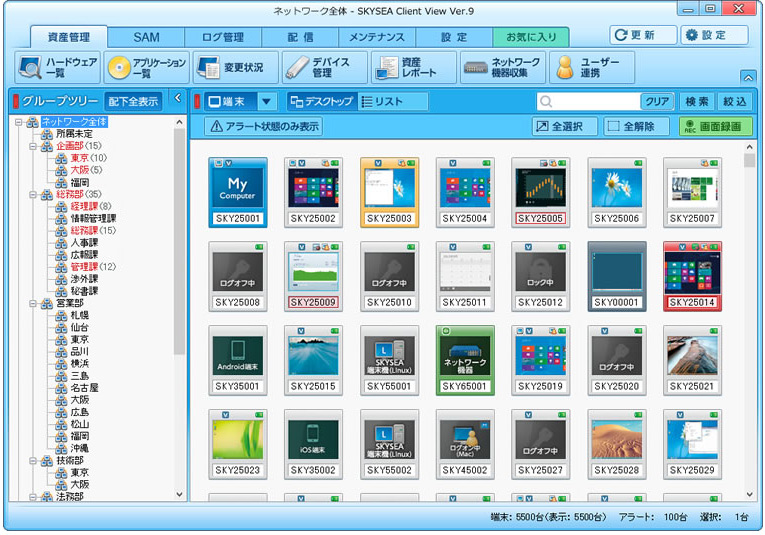
Task: Click the 検索 button
Action: (x=697, y=101)
